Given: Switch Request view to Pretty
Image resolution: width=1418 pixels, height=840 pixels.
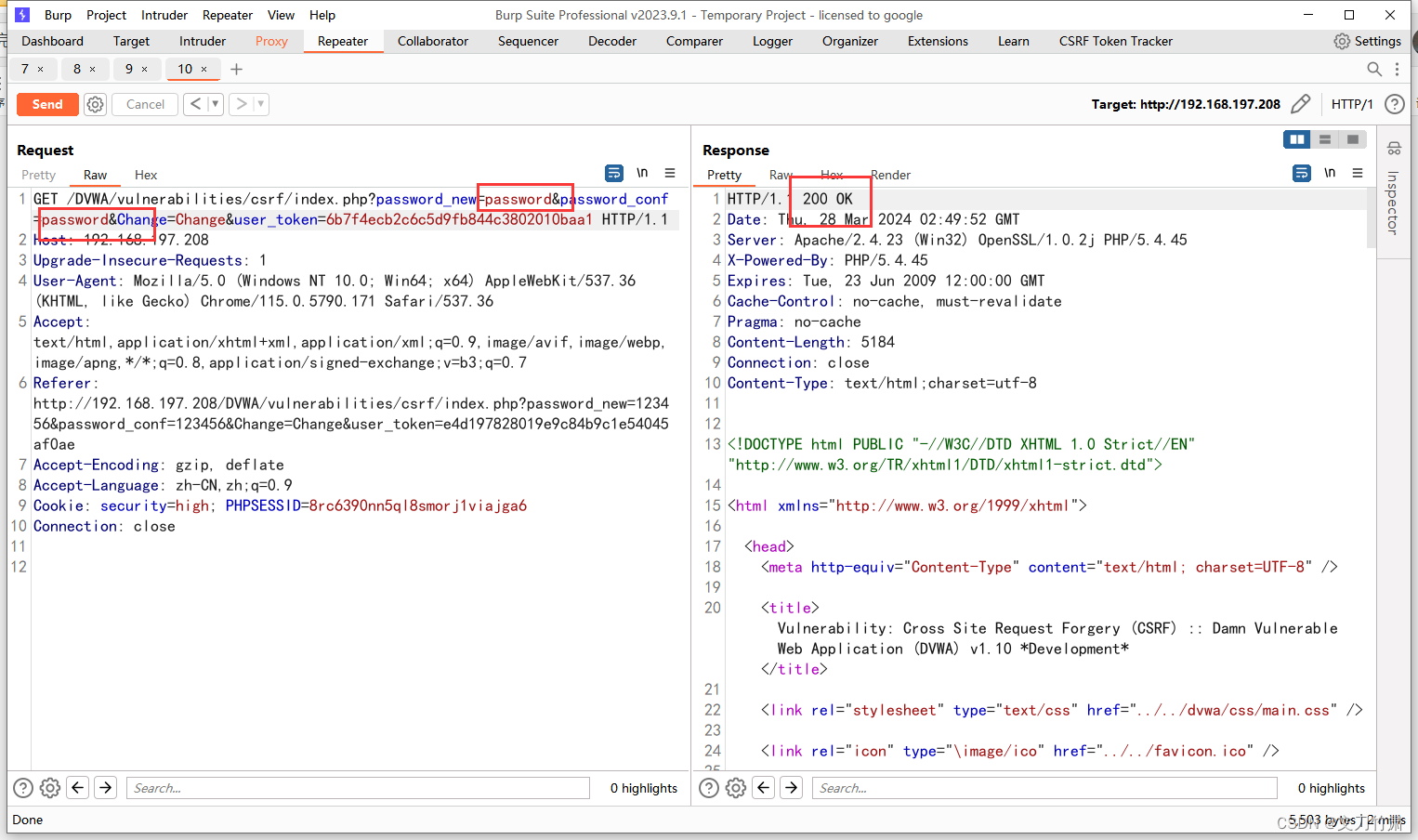Looking at the screenshot, I should (x=38, y=175).
